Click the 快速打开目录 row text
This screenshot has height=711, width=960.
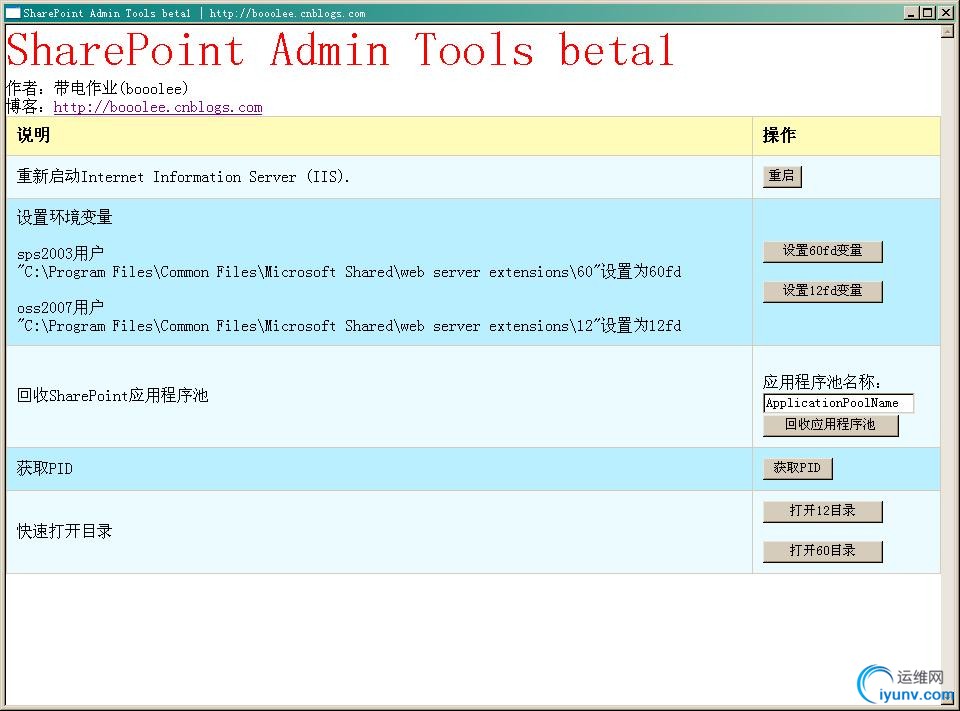pos(64,531)
